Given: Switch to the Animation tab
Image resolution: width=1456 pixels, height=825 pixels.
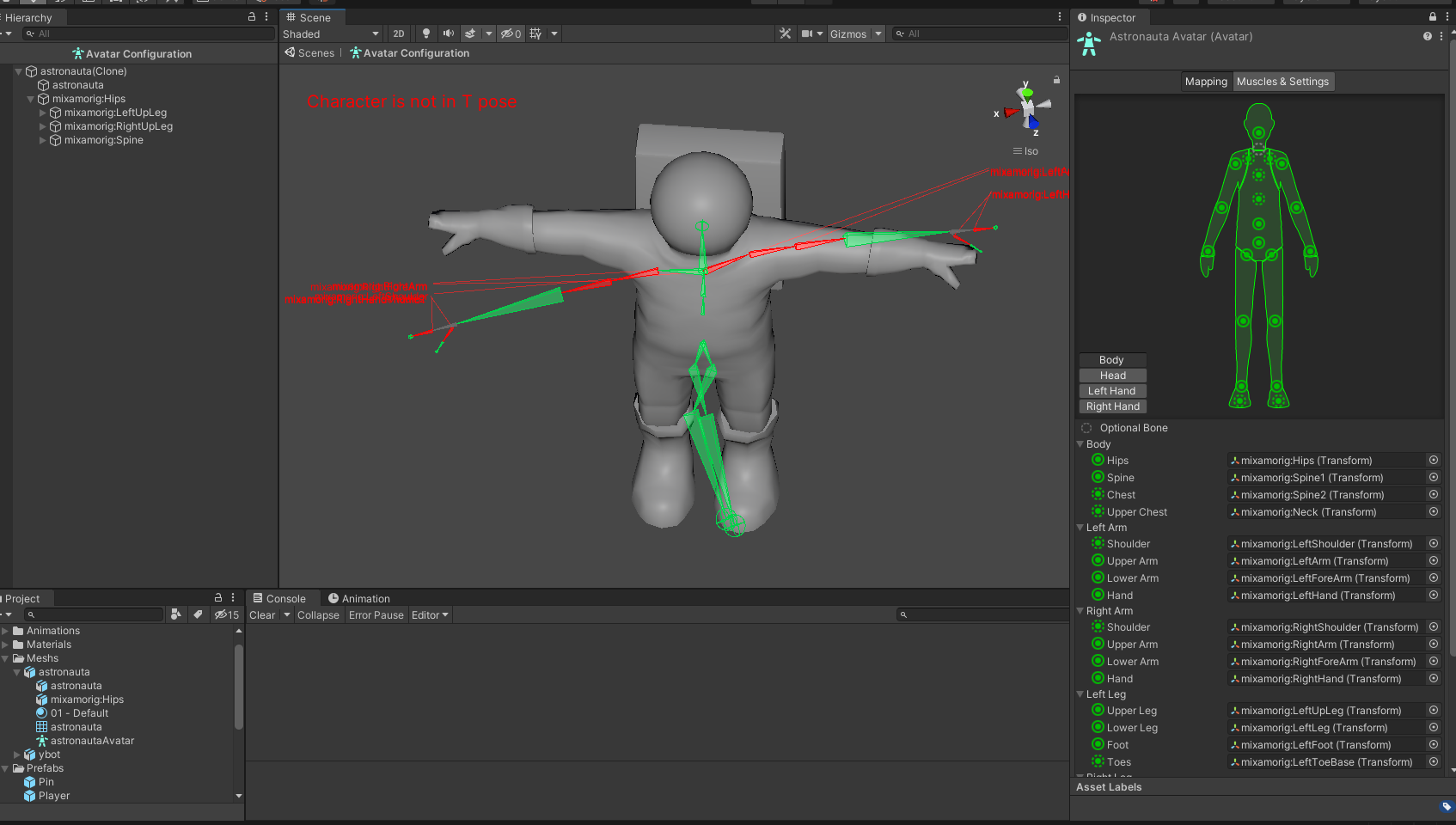Looking at the screenshot, I should coord(358,598).
